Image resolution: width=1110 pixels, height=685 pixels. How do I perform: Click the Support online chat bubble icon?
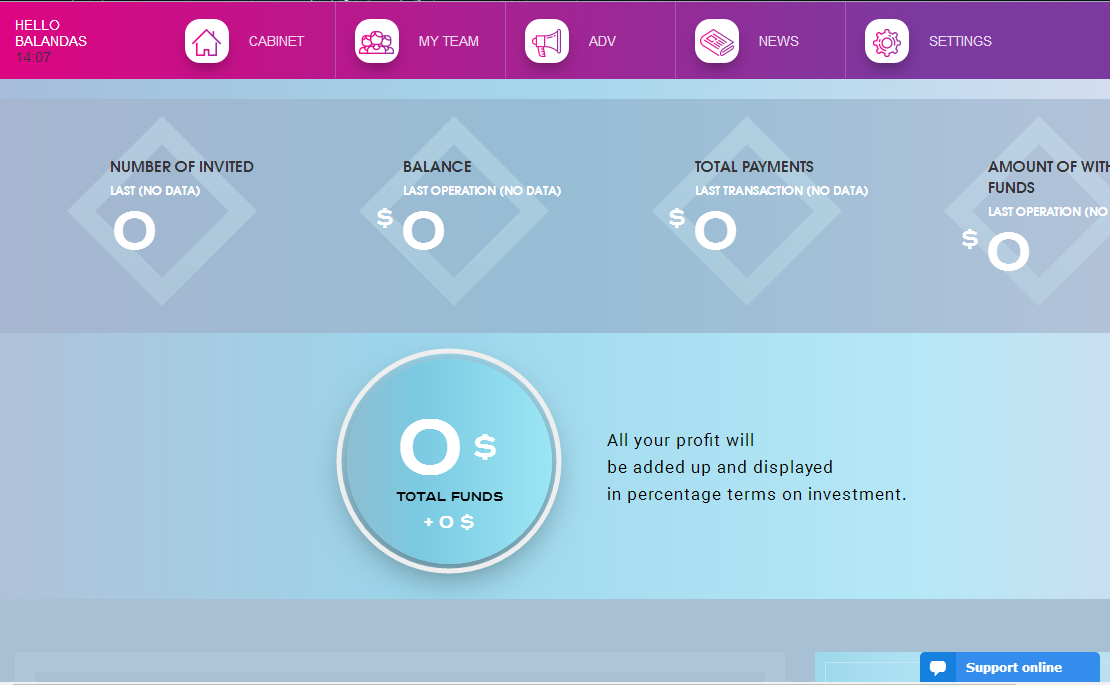938,668
